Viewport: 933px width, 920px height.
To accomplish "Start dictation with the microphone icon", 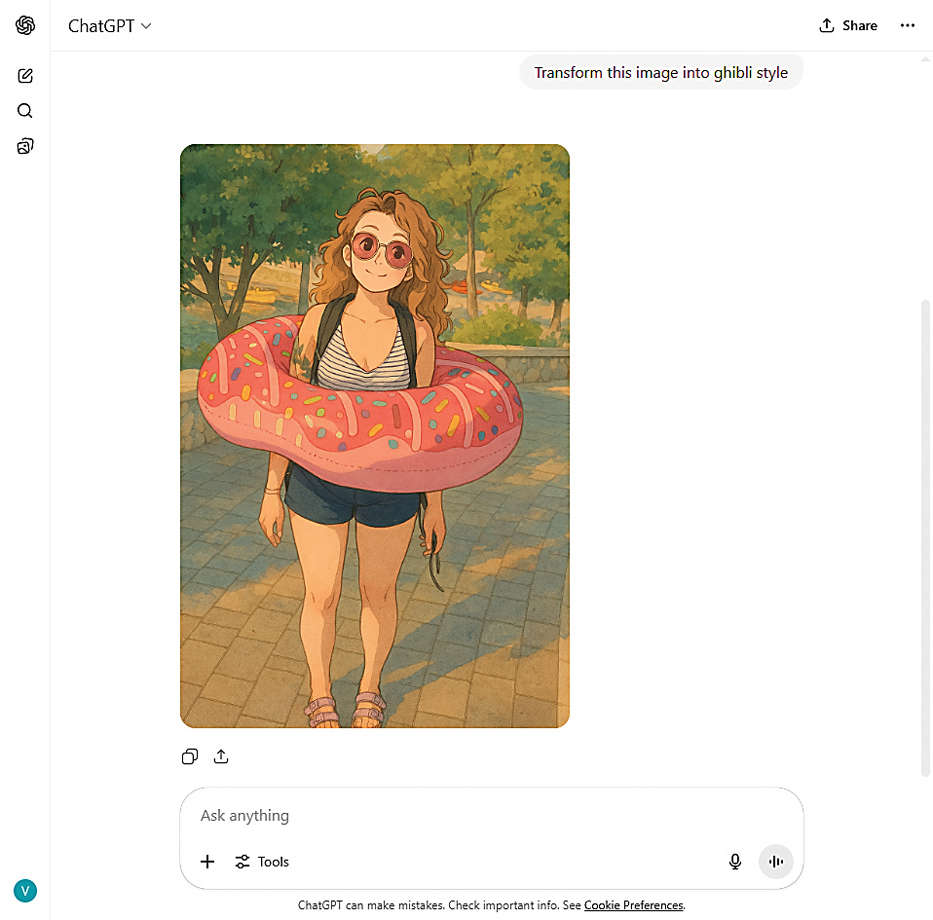I will pyautogui.click(x=735, y=862).
